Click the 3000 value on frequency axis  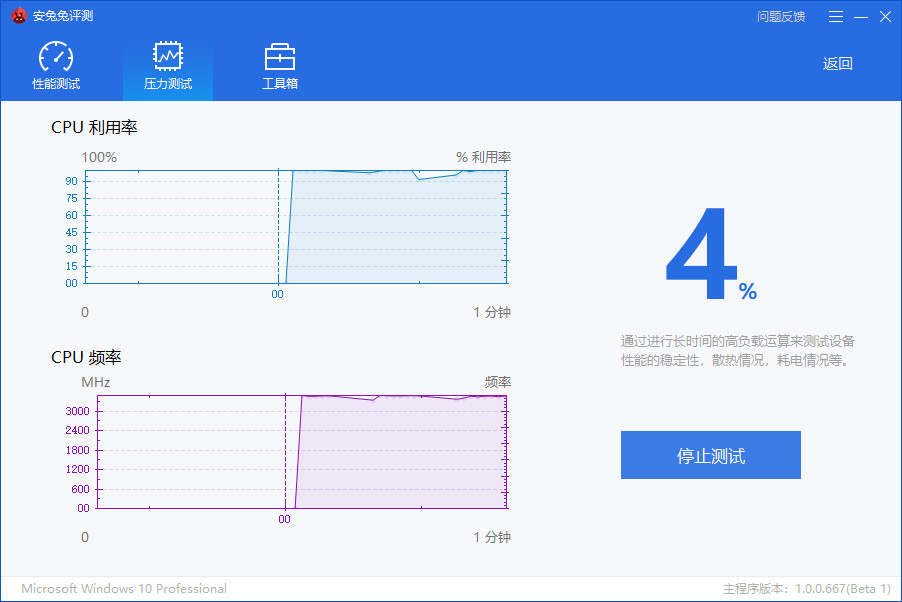coord(77,411)
